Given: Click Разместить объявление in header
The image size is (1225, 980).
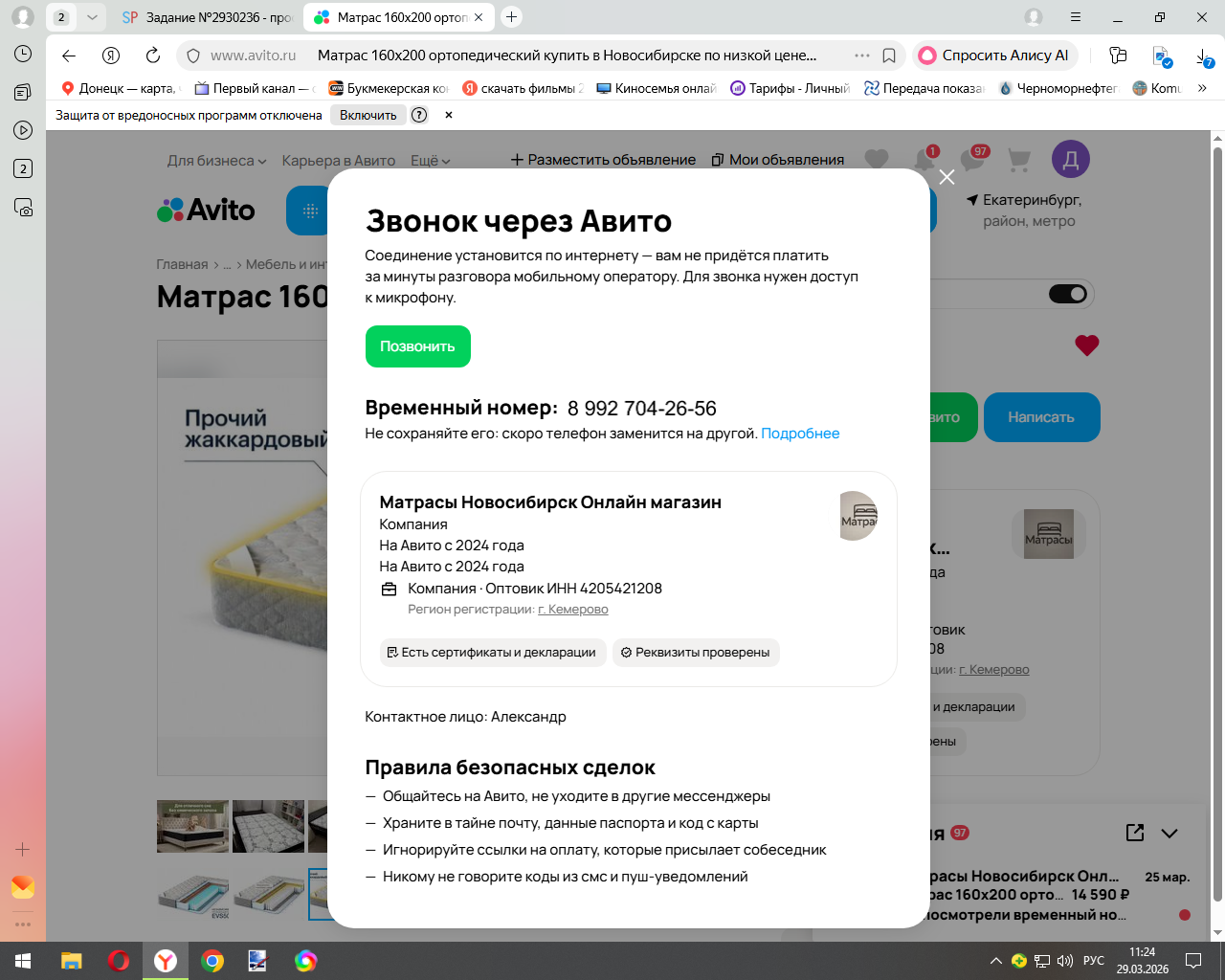Looking at the screenshot, I should tap(603, 160).
